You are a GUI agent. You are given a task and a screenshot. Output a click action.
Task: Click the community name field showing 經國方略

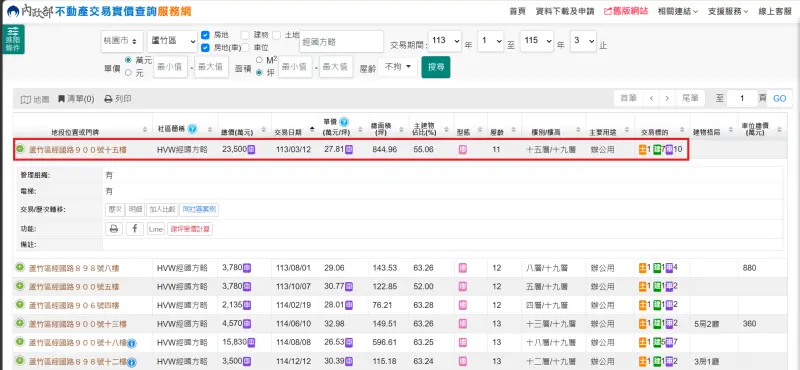341,41
